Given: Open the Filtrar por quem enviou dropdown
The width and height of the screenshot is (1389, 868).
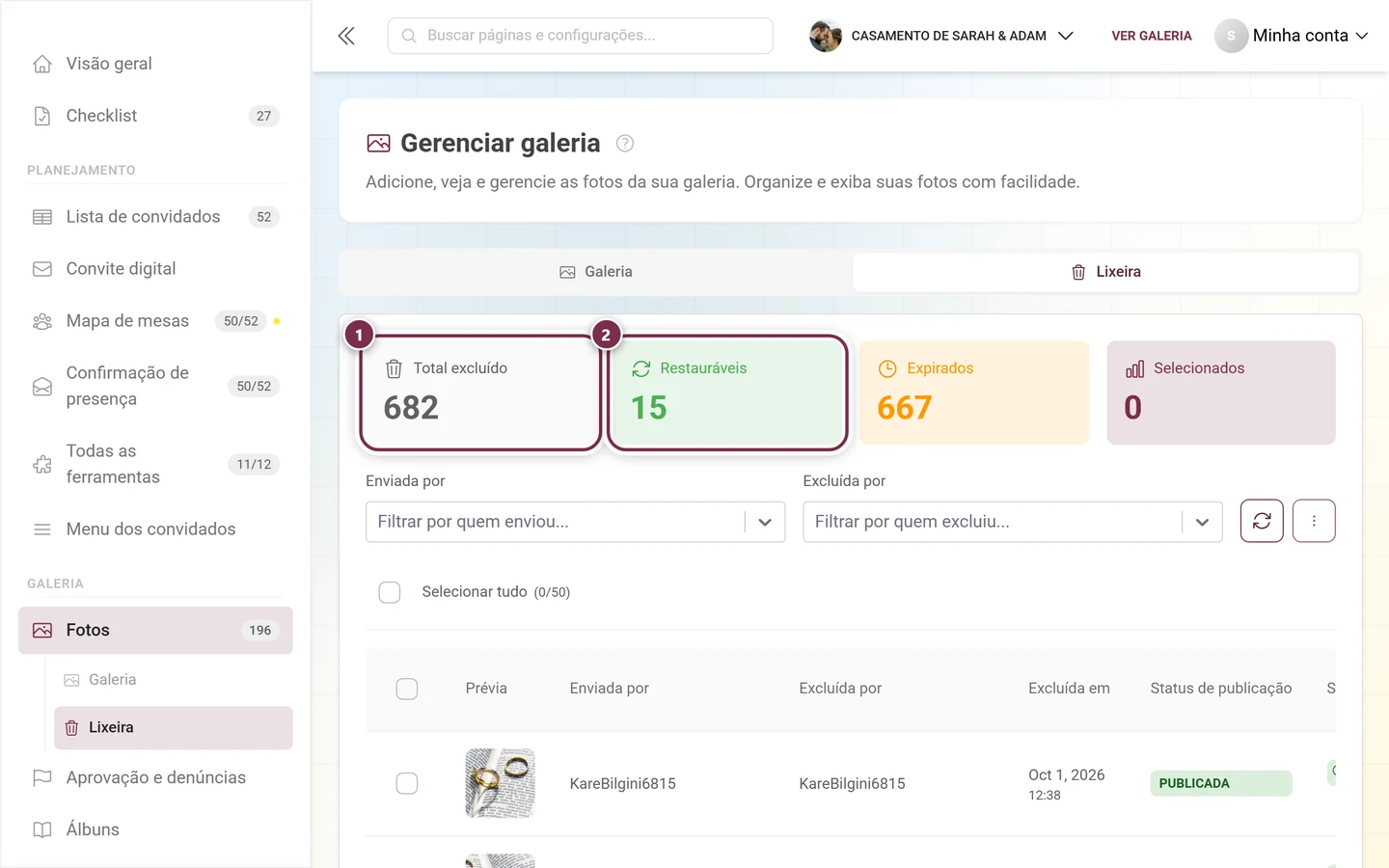Looking at the screenshot, I should pos(575,522).
